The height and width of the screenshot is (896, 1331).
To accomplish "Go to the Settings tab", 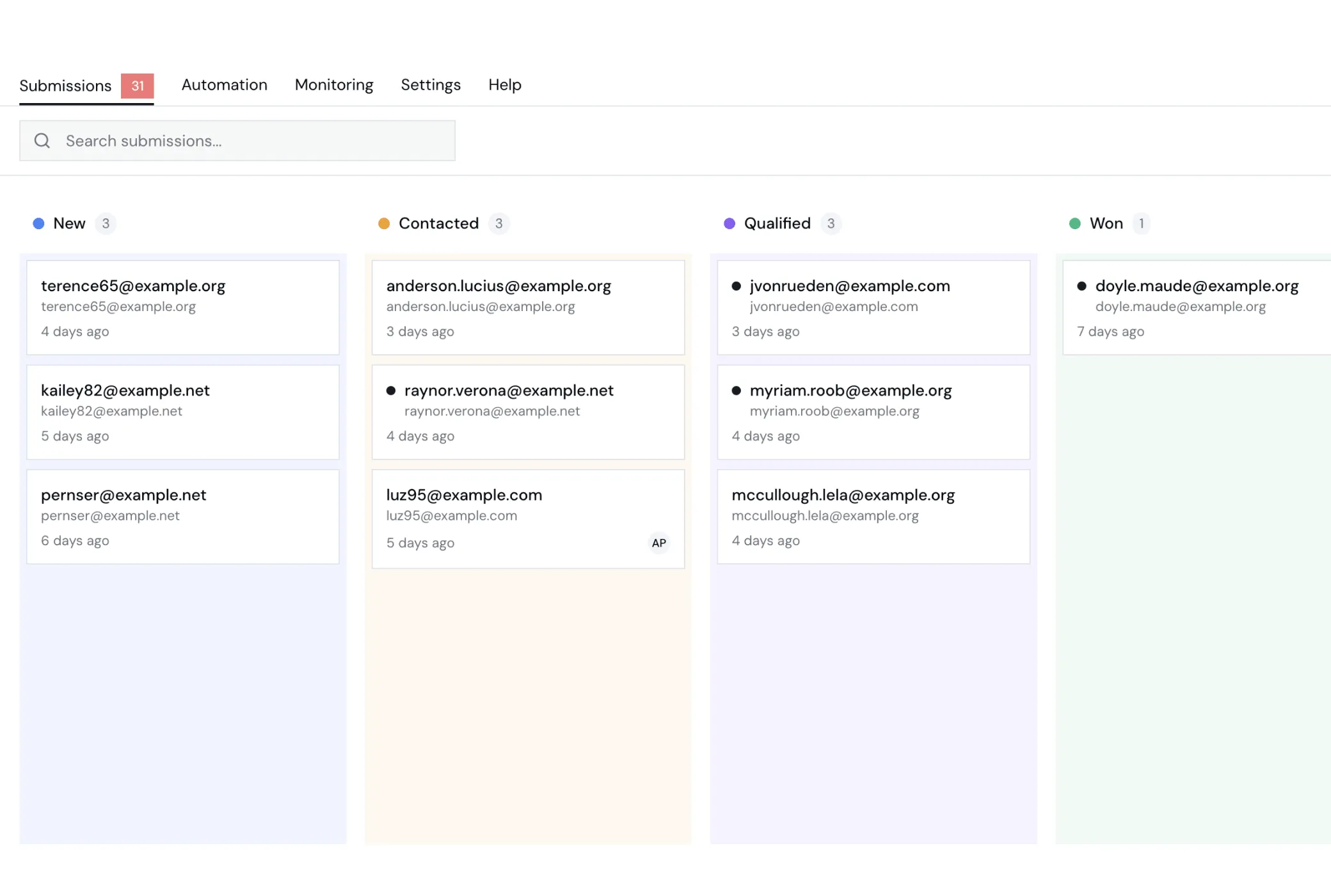I will pos(431,85).
